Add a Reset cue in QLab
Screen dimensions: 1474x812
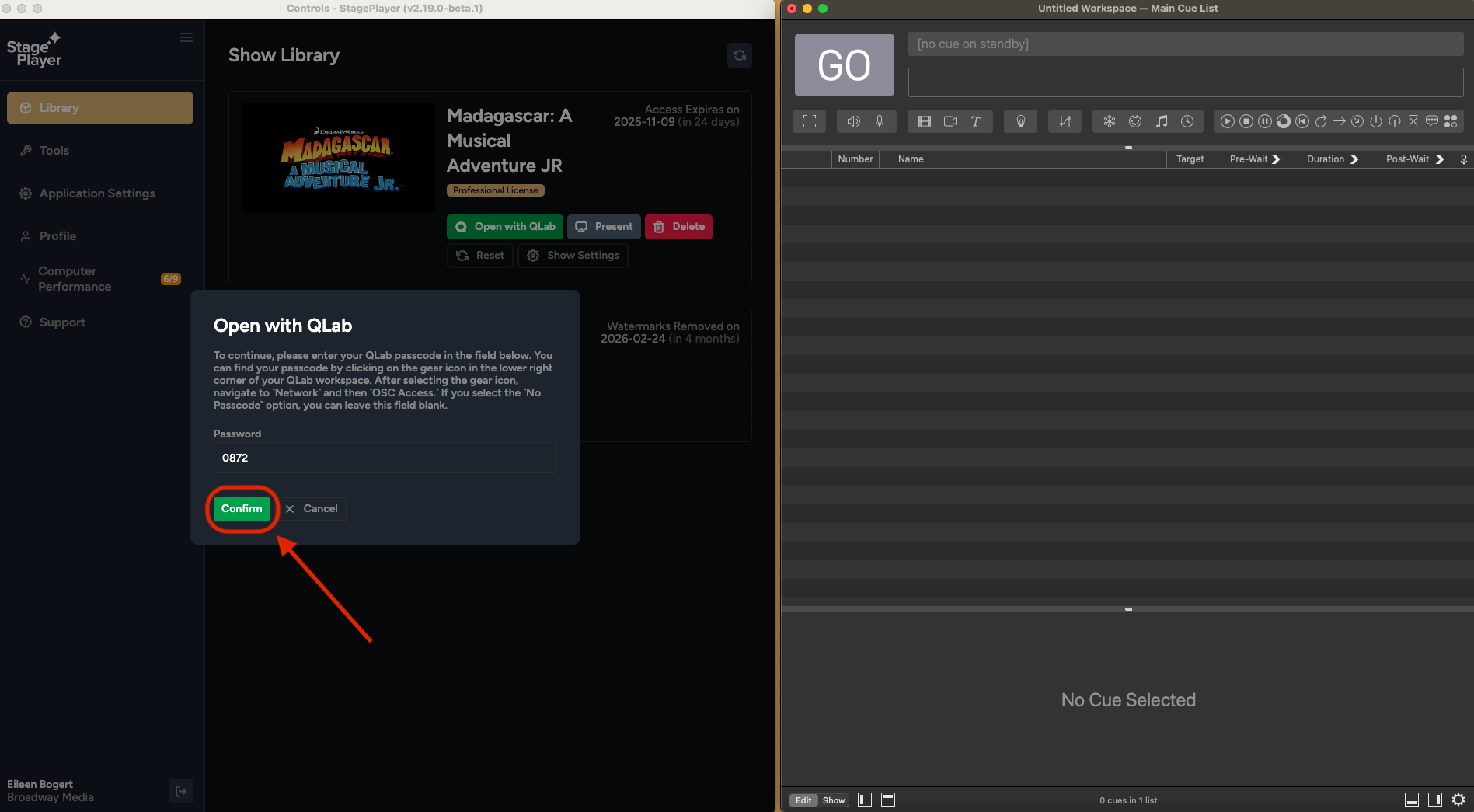coord(1302,121)
